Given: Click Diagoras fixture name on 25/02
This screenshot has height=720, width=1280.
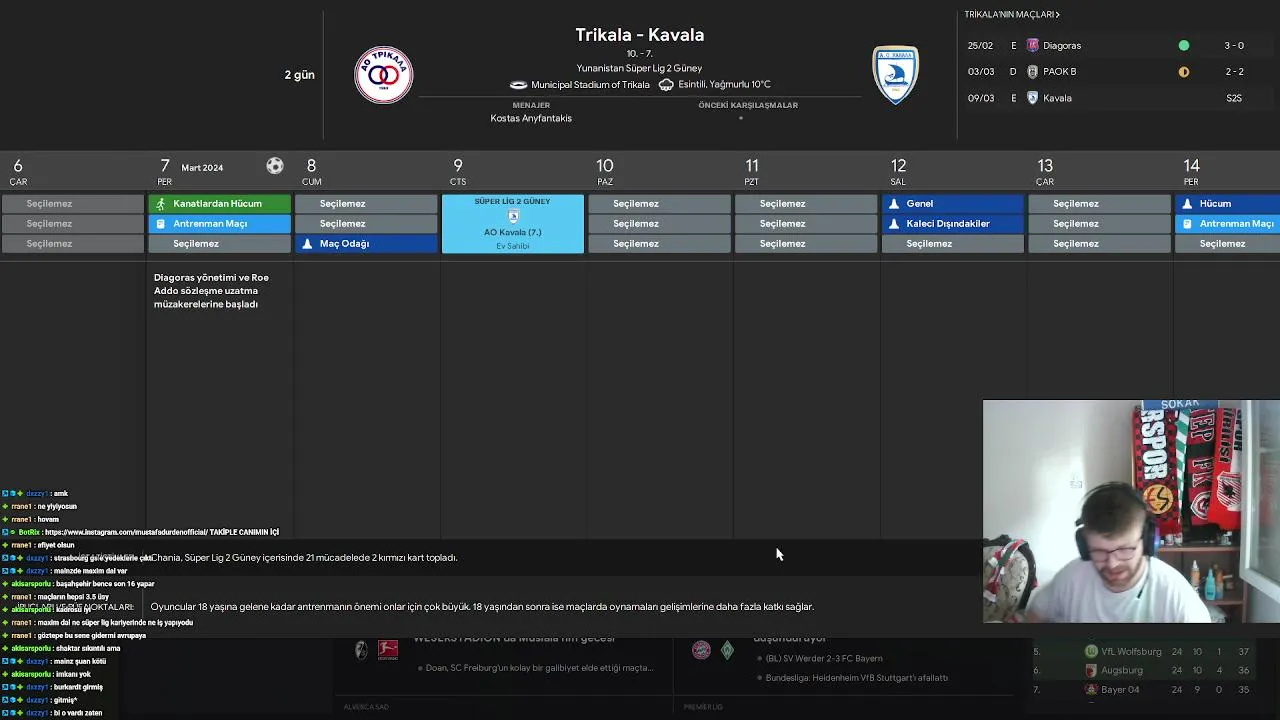Looking at the screenshot, I should pos(1062,45).
